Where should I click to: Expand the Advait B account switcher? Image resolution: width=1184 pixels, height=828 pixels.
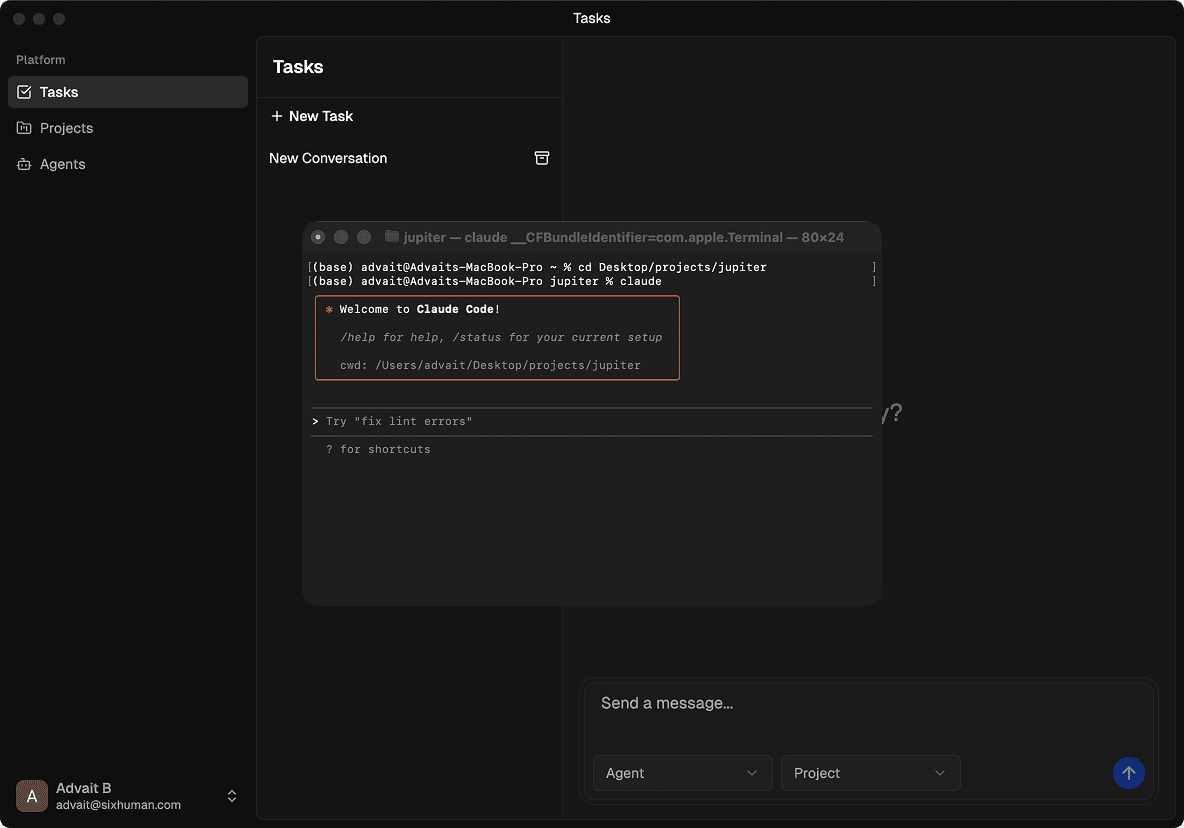tap(232, 796)
